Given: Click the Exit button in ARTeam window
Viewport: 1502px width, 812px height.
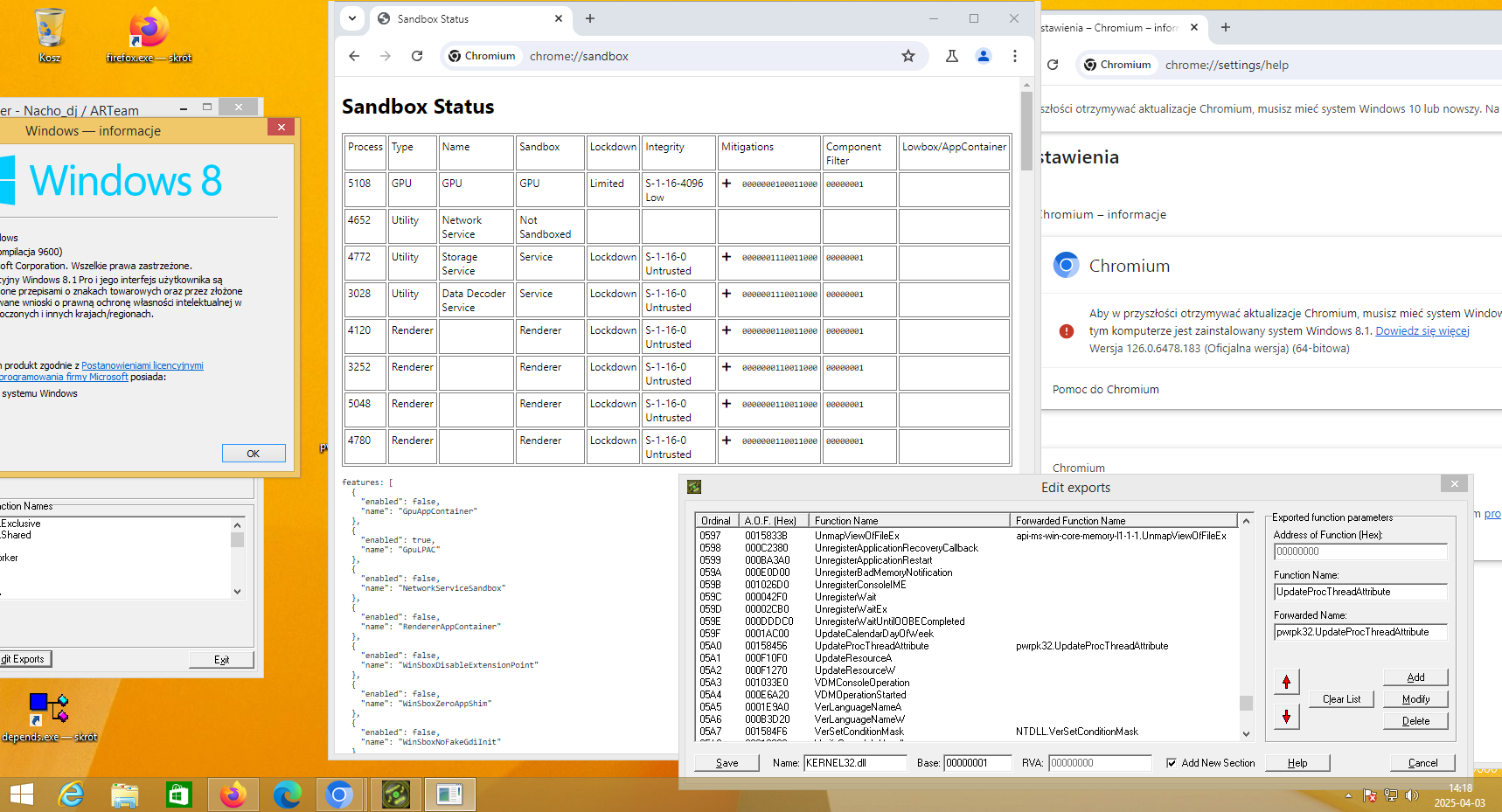Looking at the screenshot, I should point(222,660).
